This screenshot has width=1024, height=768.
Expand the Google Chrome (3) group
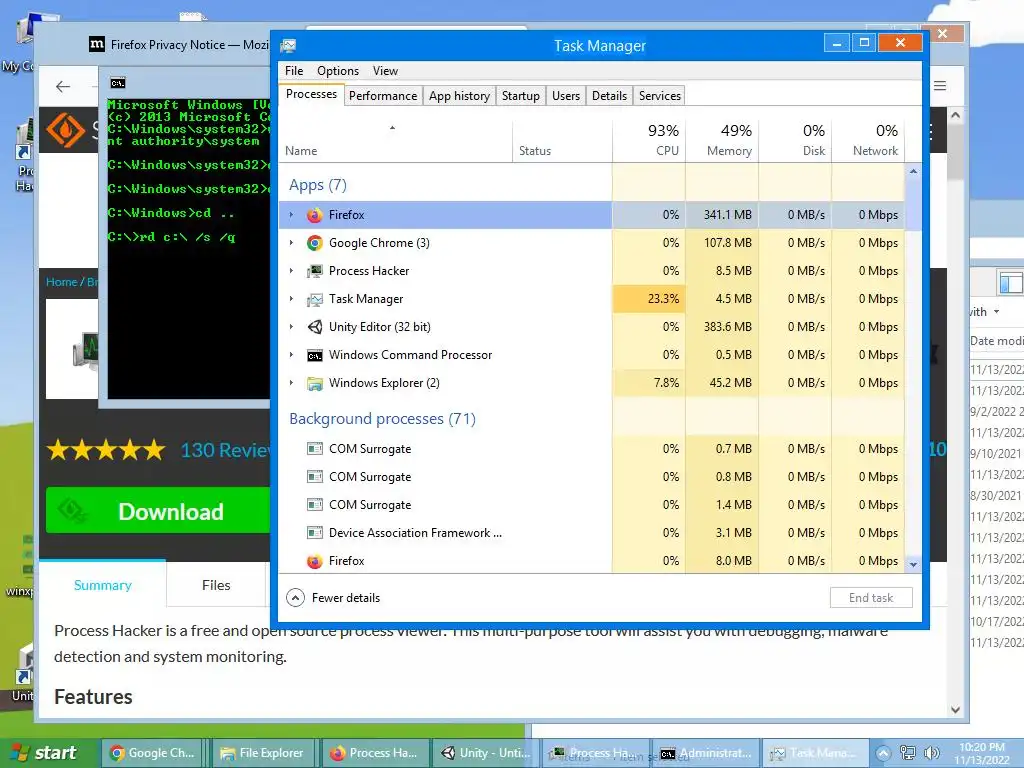(291, 243)
